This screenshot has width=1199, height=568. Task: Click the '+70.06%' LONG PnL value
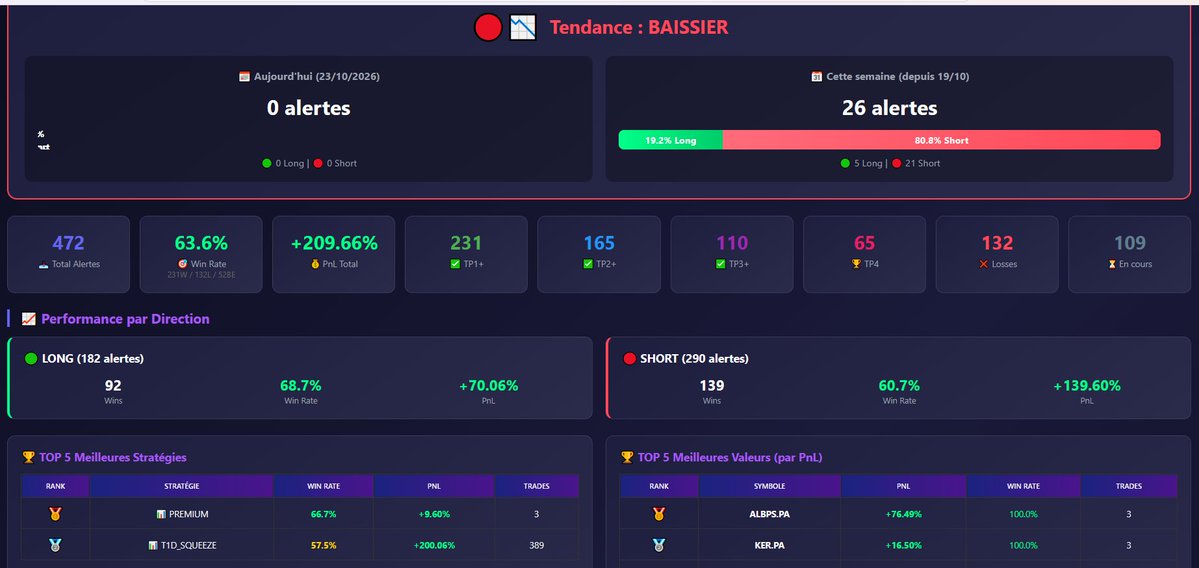489,385
